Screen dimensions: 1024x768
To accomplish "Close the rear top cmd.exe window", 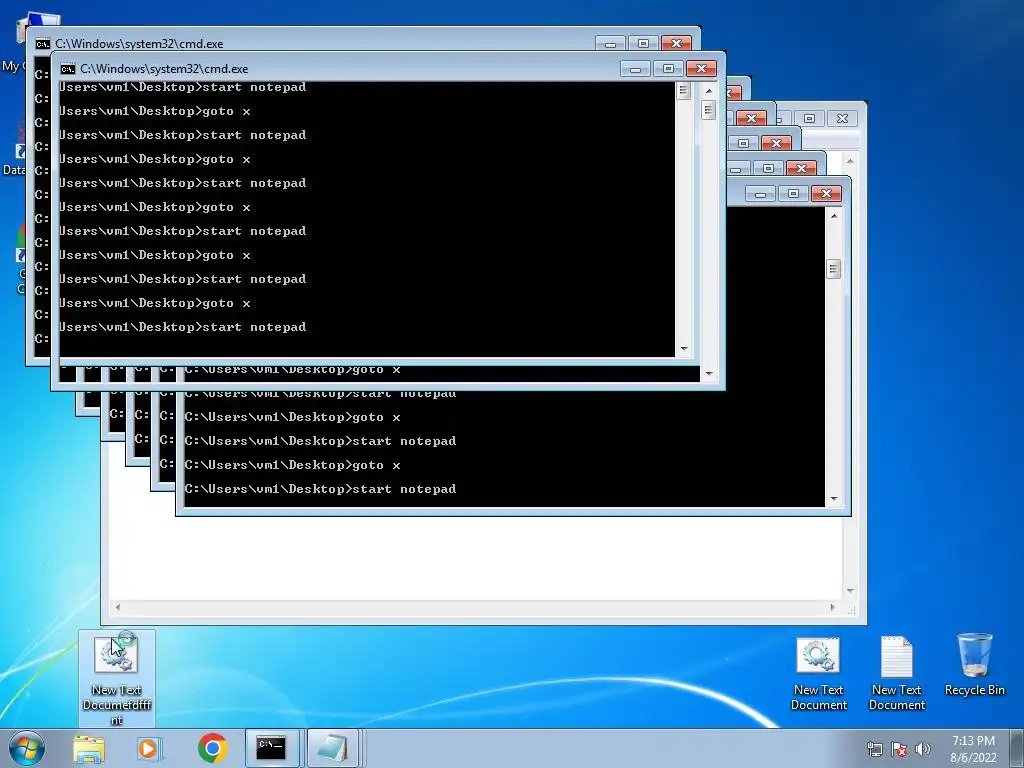I will (x=677, y=43).
